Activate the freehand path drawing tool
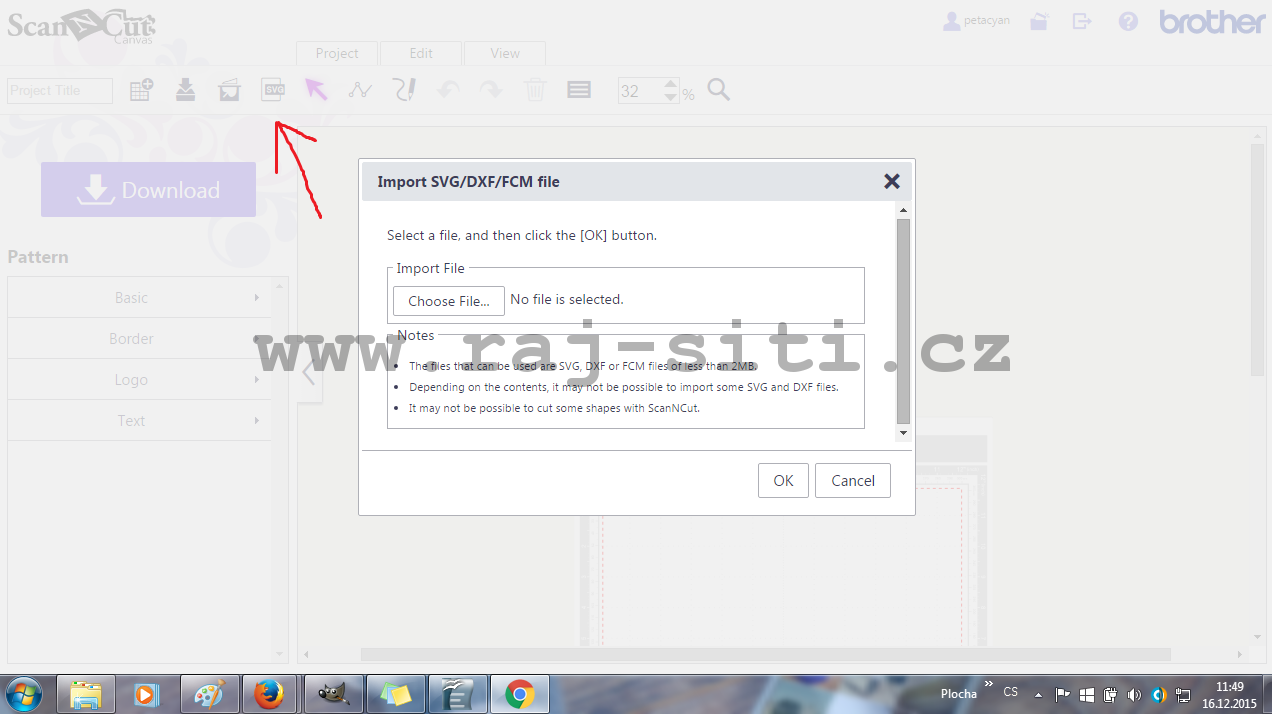This screenshot has height=714, width=1272. pyautogui.click(x=404, y=90)
